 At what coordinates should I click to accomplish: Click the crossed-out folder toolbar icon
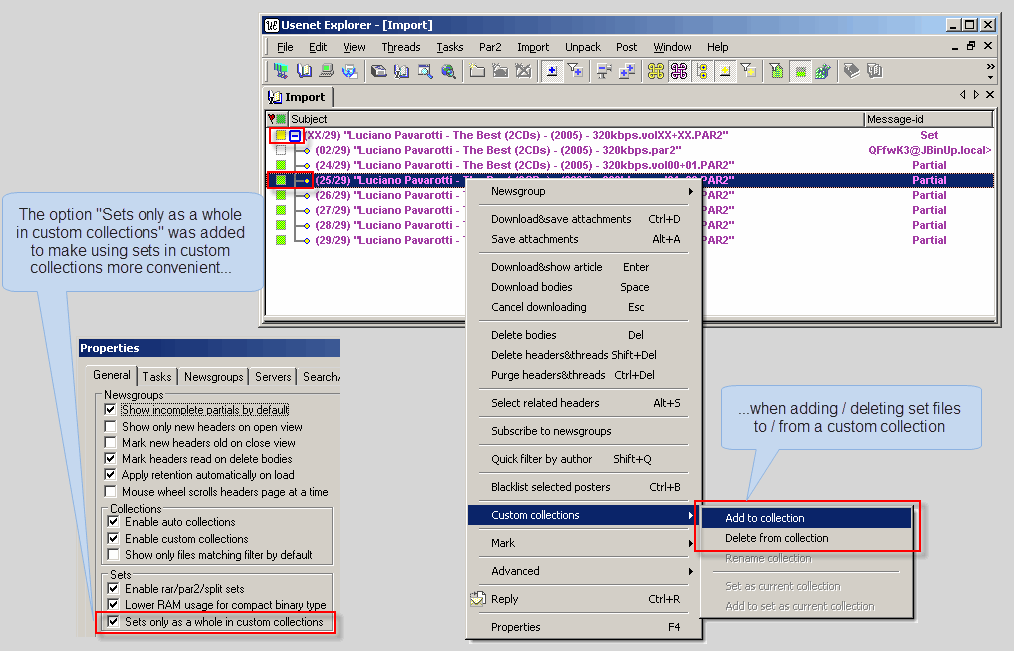(522, 71)
